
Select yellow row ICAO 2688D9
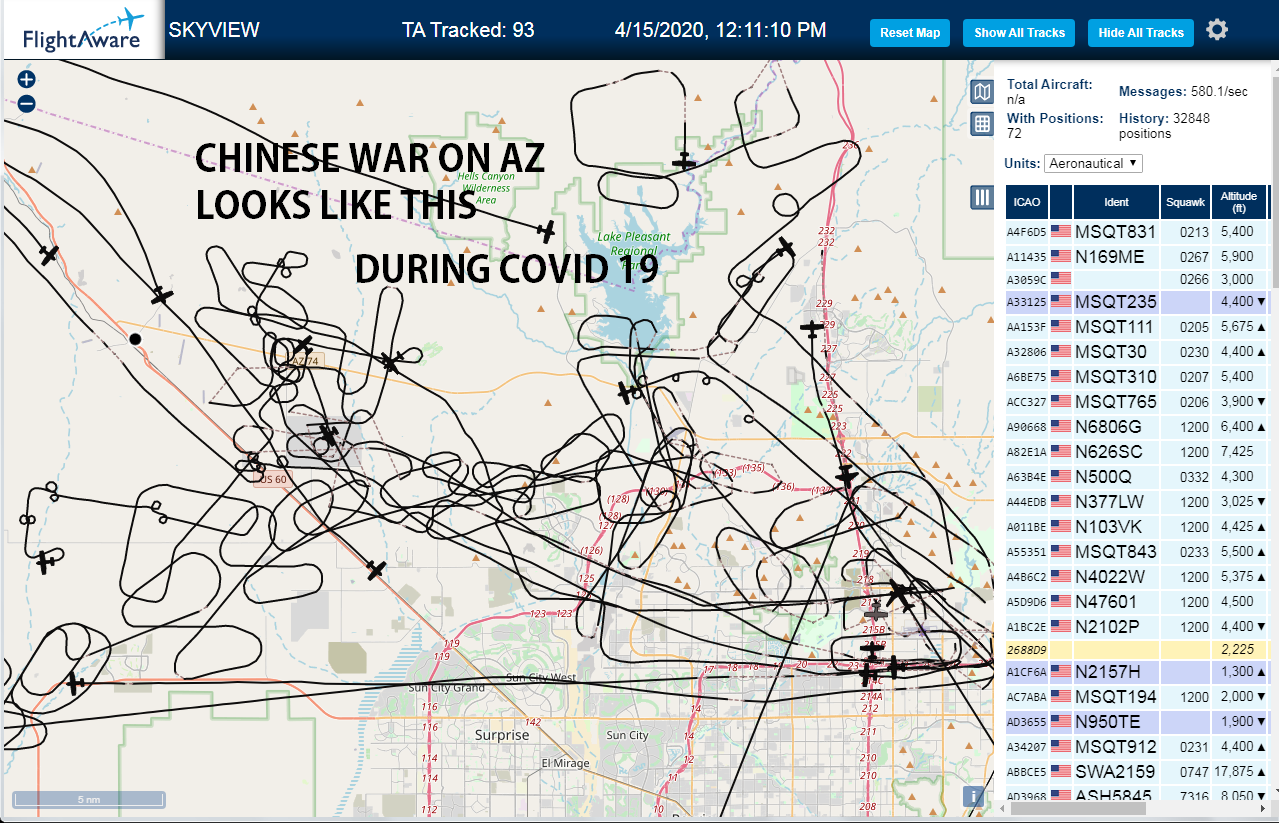point(1137,649)
